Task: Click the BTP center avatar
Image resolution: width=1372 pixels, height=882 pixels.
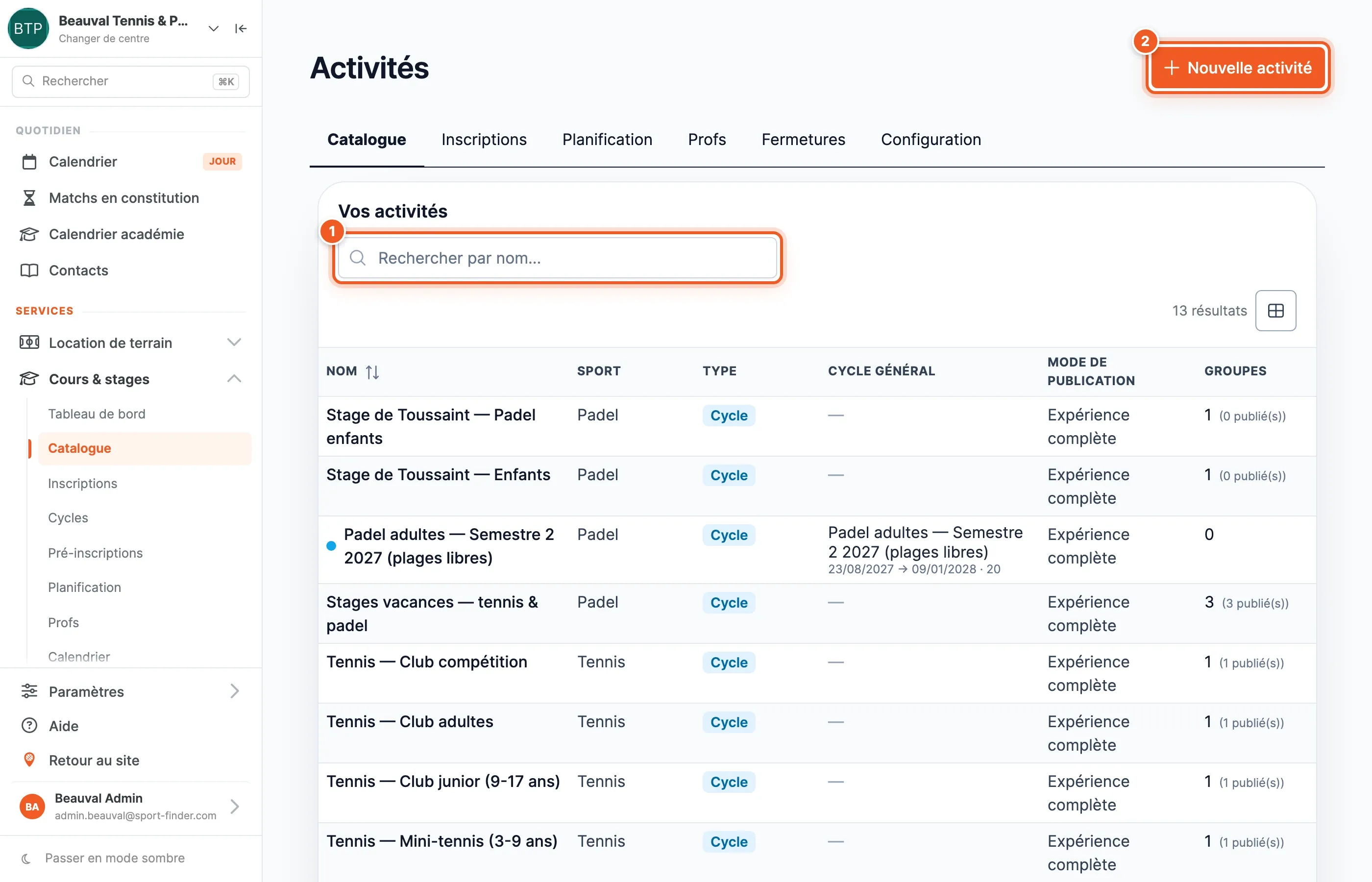Action: coord(28,28)
